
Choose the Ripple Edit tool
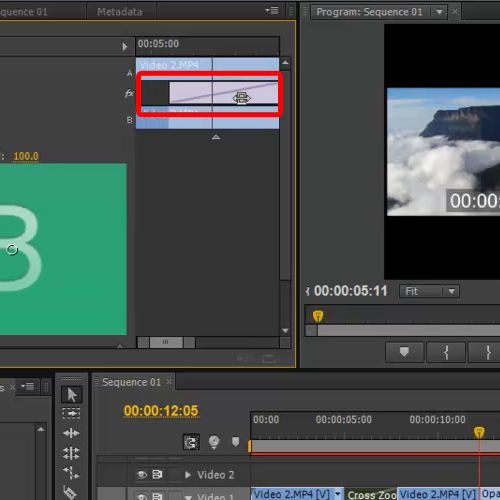pyautogui.click(x=71, y=433)
